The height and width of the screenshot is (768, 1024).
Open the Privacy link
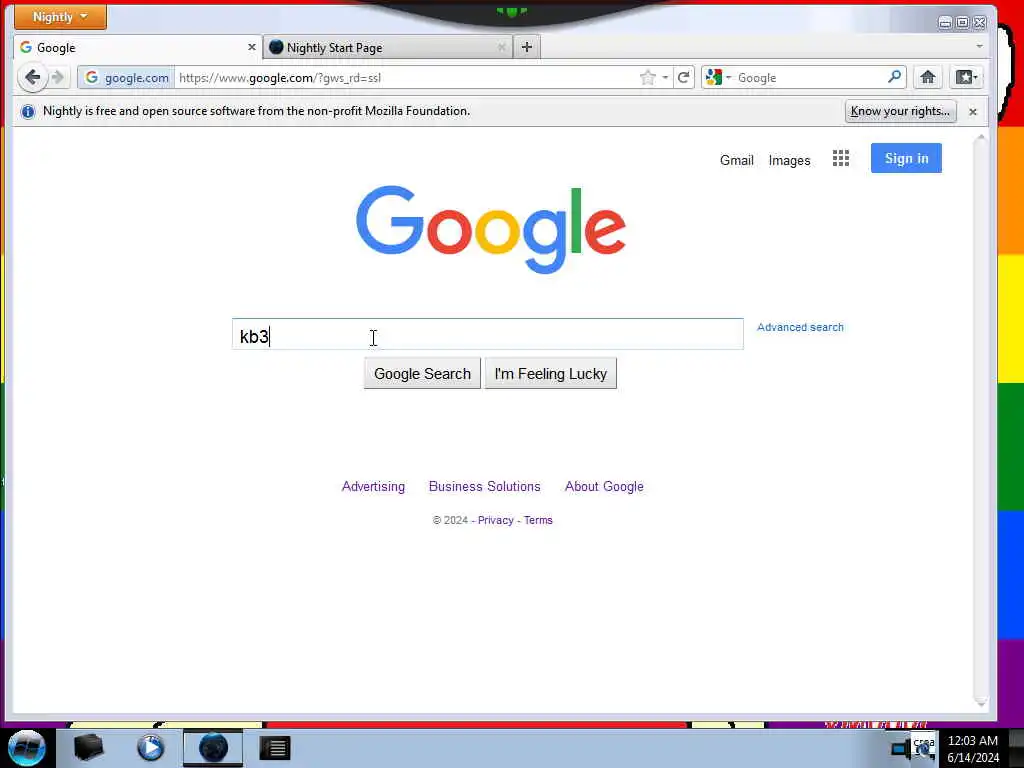(496, 520)
